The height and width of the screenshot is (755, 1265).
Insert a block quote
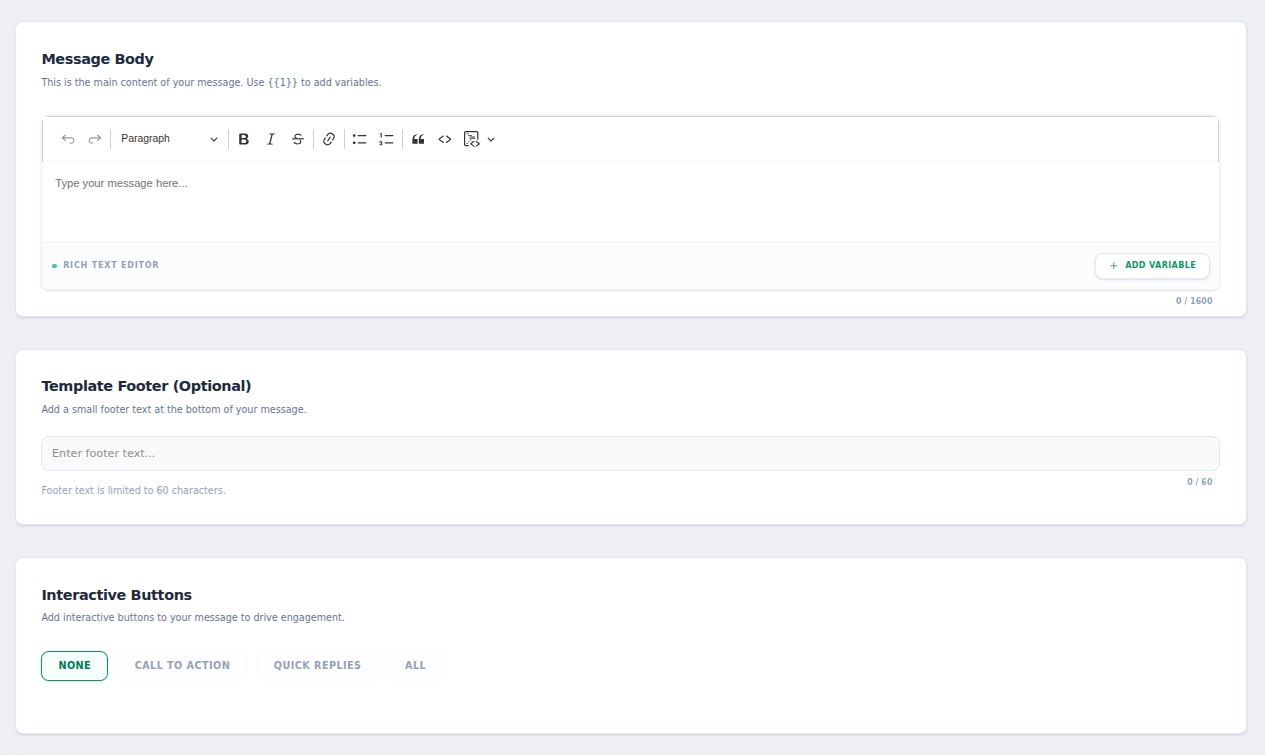(418, 139)
